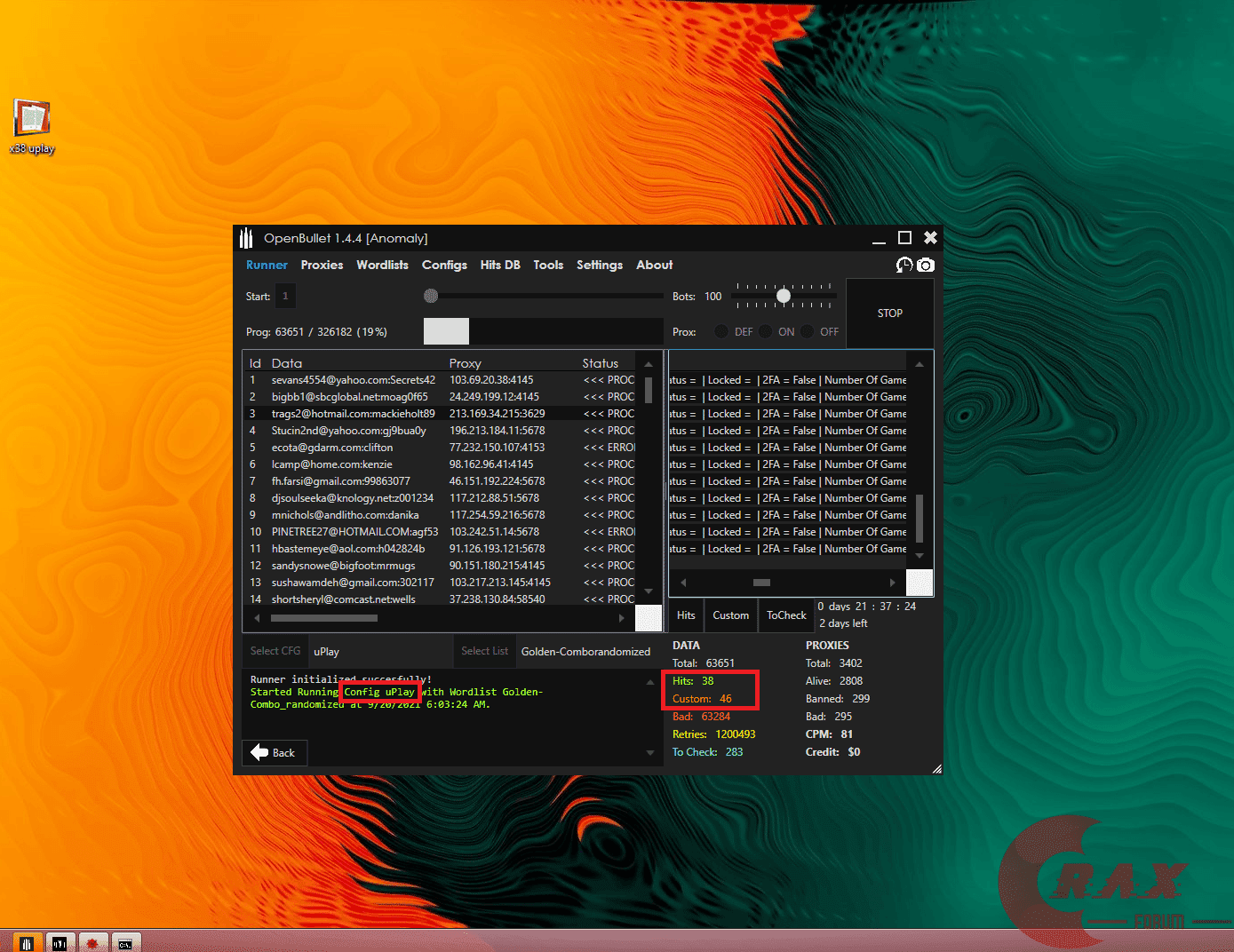Adjust the Bots count slider

783,296
